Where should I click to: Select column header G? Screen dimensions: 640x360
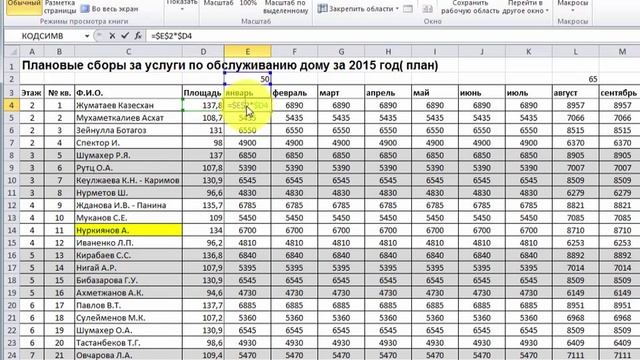[x=341, y=51]
